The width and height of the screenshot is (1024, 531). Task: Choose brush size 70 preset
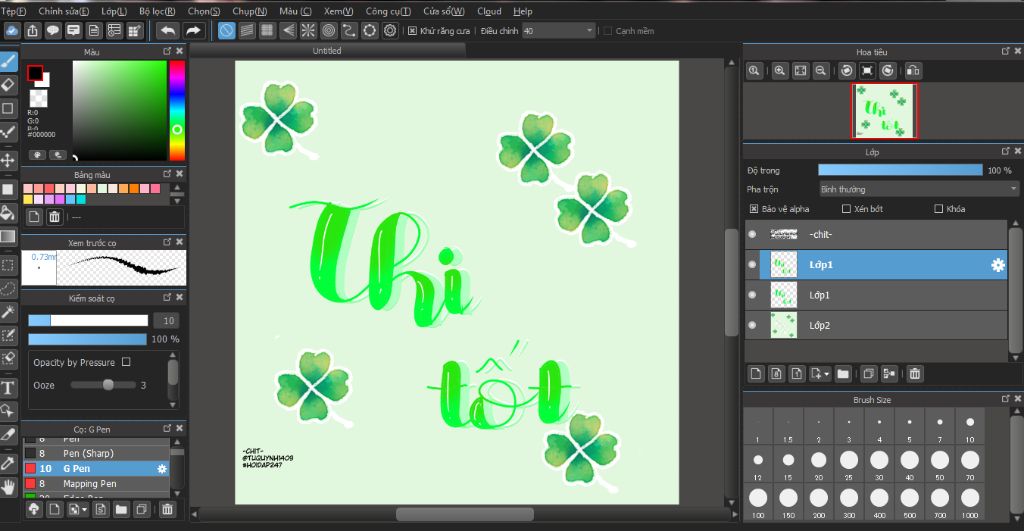click(970, 464)
